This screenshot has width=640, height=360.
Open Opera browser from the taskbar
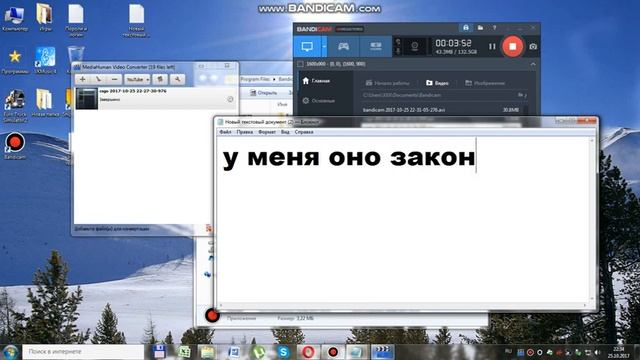point(308,351)
